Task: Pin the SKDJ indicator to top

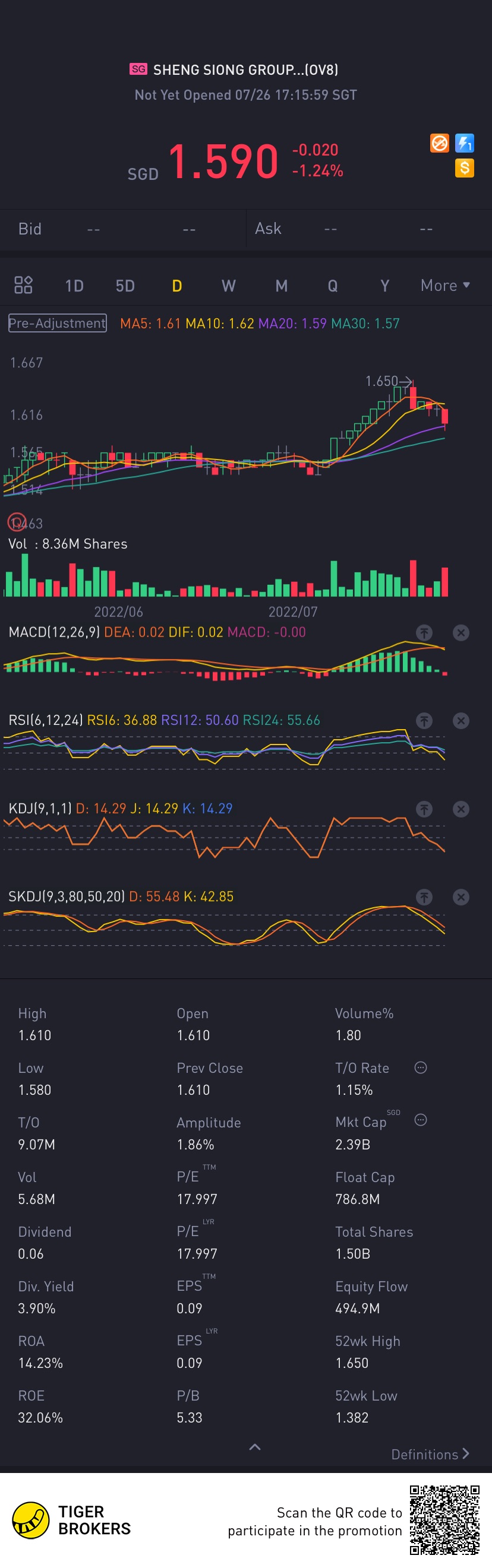Action: tap(424, 897)
